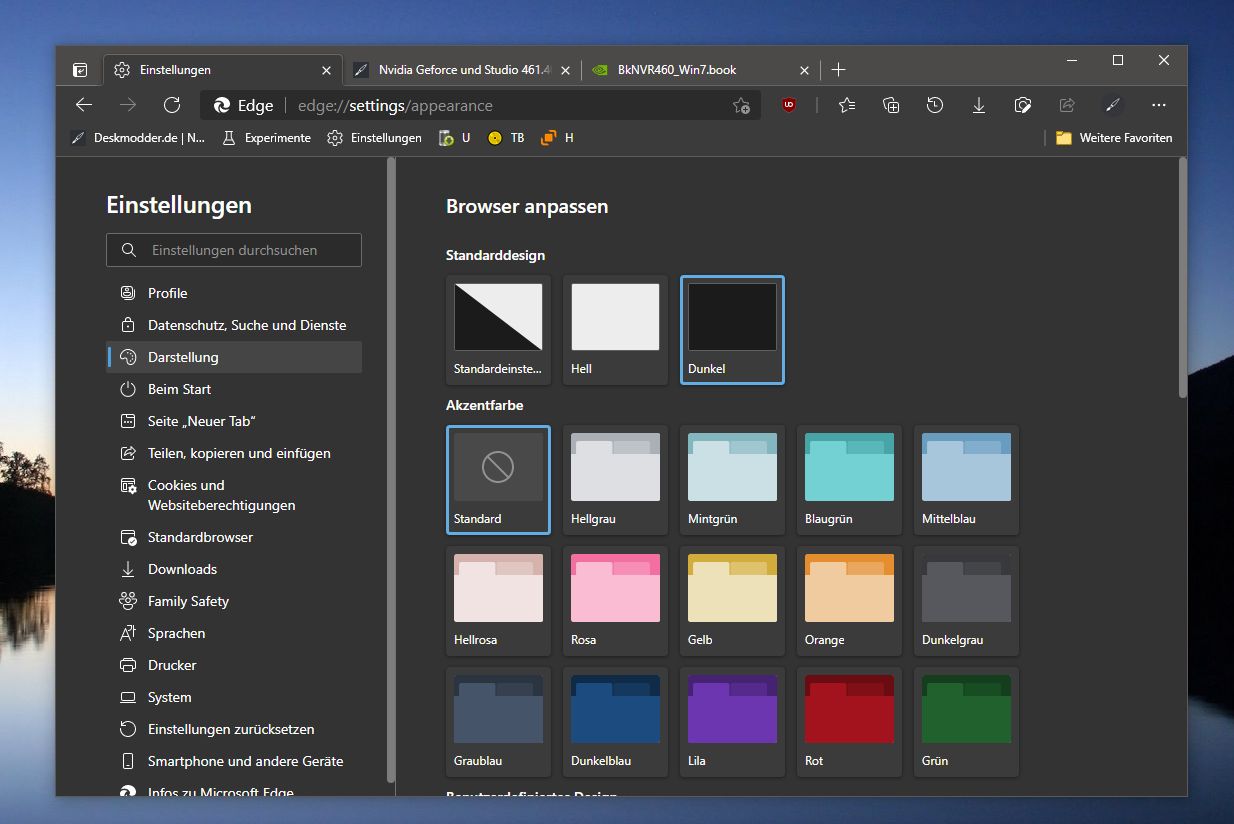Select the Hellgrau accent color
The height and width of the screenshot is (824, 1234).
pyautogui.click(x=615, y=480)
